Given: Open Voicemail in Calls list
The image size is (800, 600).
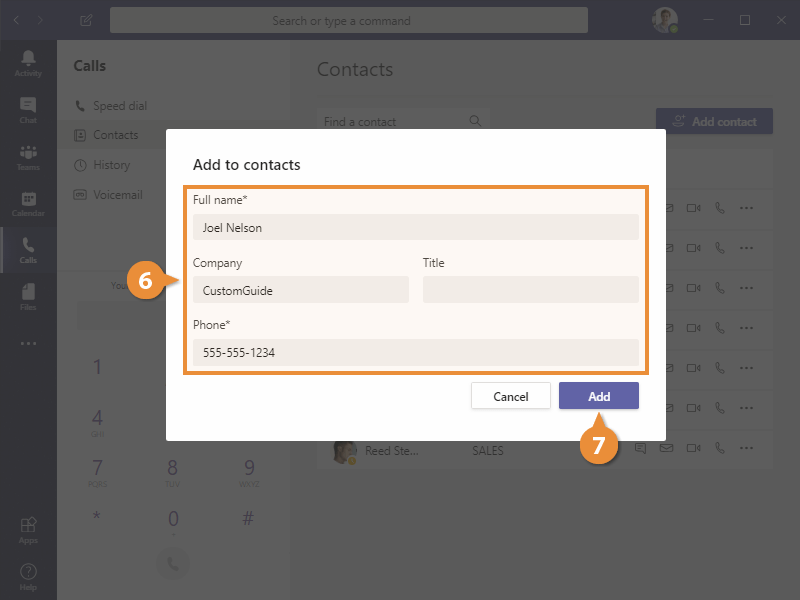Looking at the screenshot, I should pyautogui.click(x=117, y=195).
